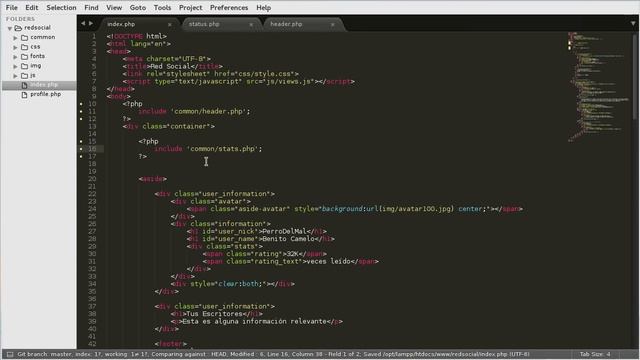Click the common folder icon
Image resolution: width=640 pixels, height=360 pixels.
tap(24, 38)
